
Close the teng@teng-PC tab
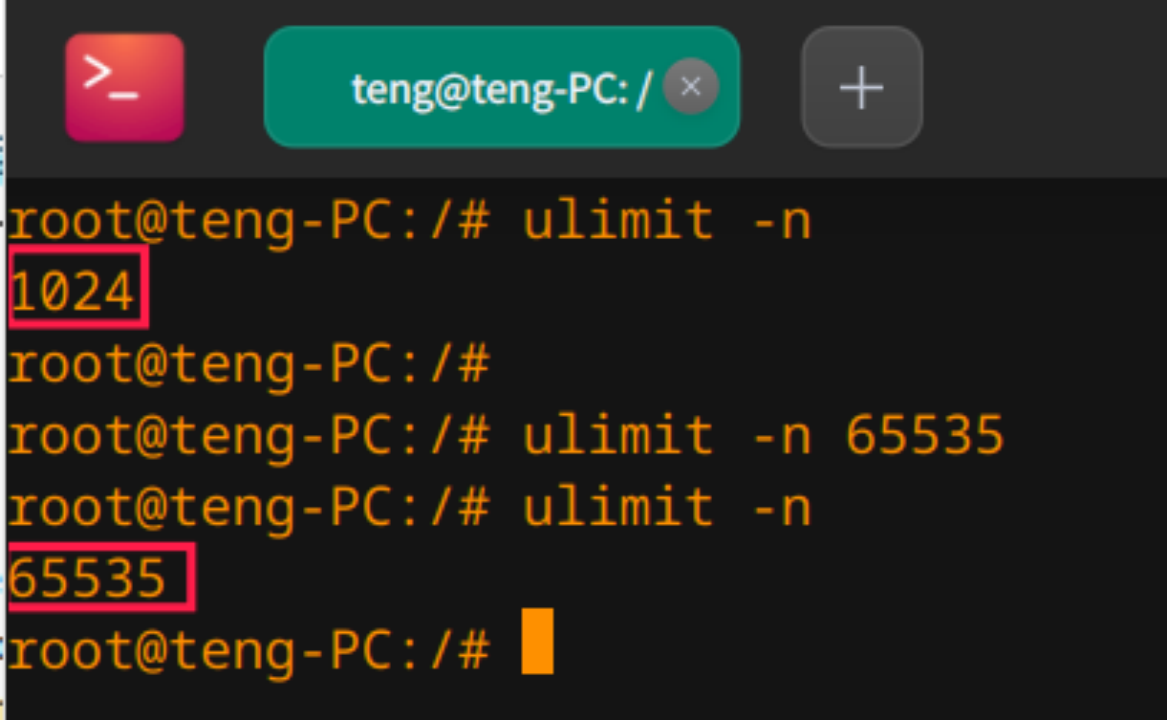tap(691, 86)
